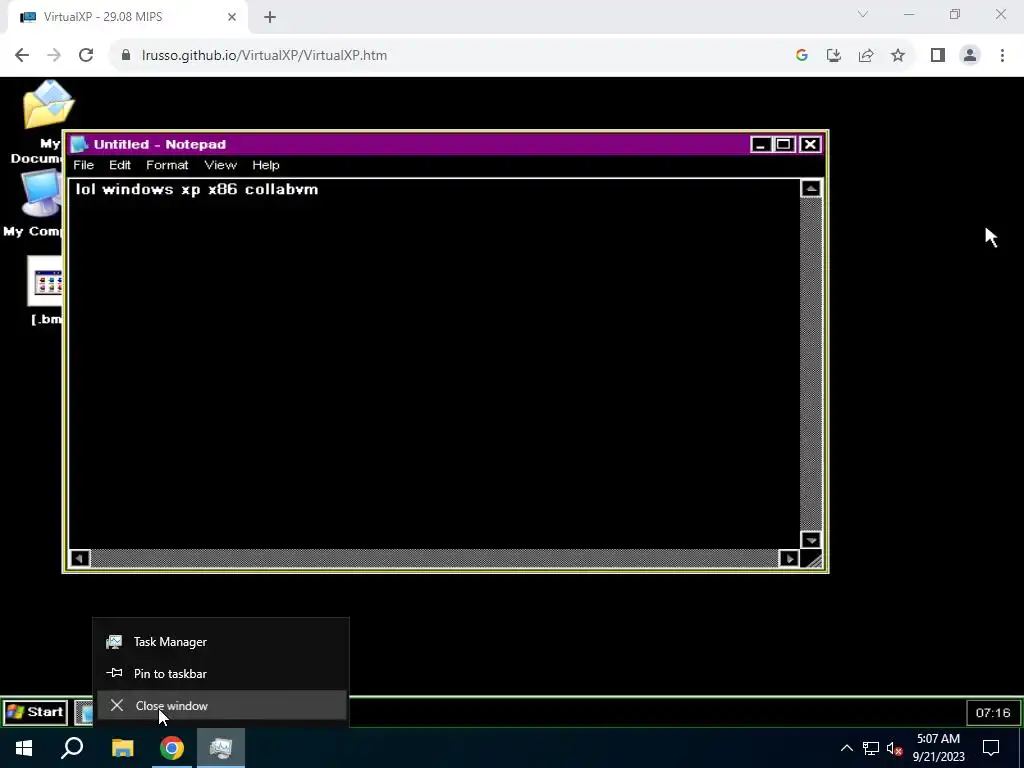1024x768 pixels.
Task: Open the Notepad Help menu
Action: [x=266, y=165]
